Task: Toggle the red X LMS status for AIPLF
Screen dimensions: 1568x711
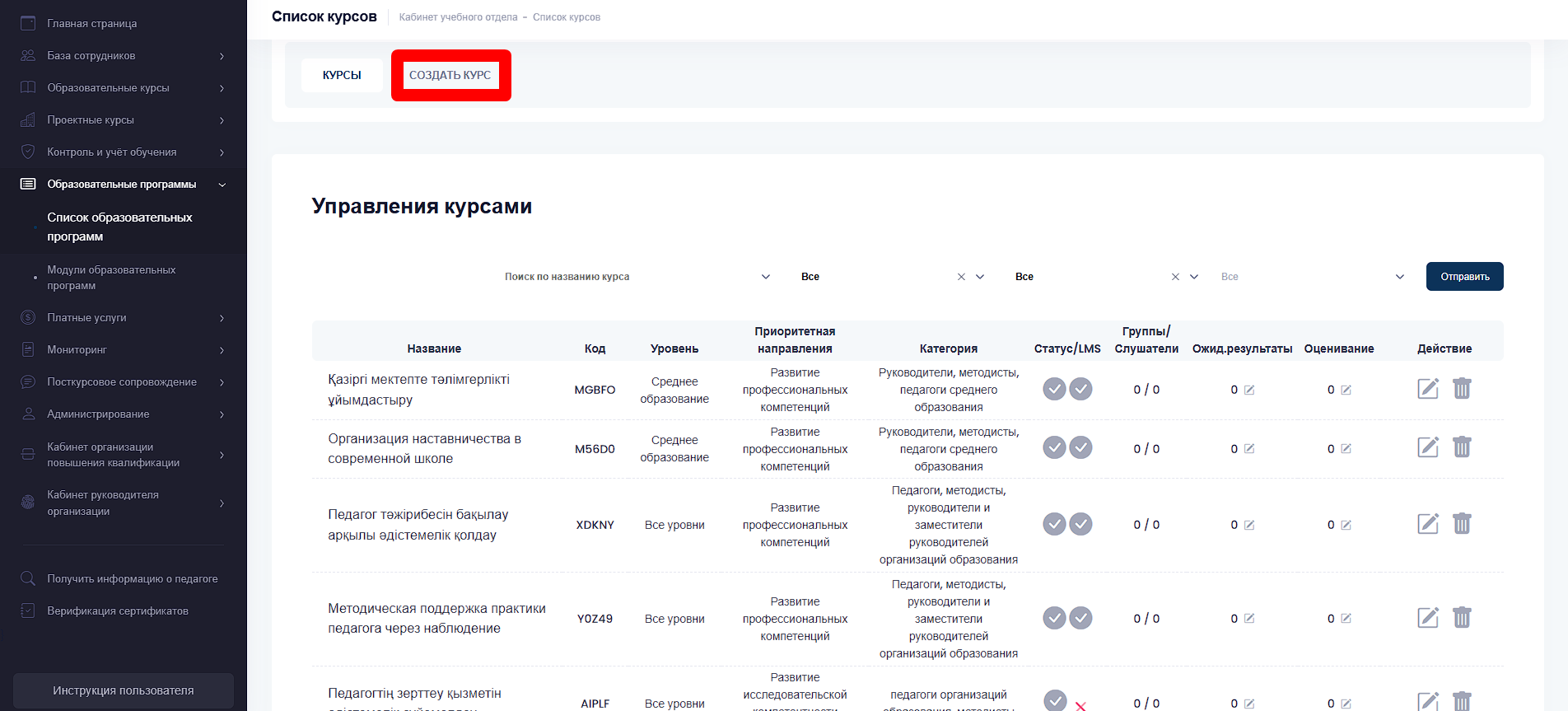Action: point(1080,704)
